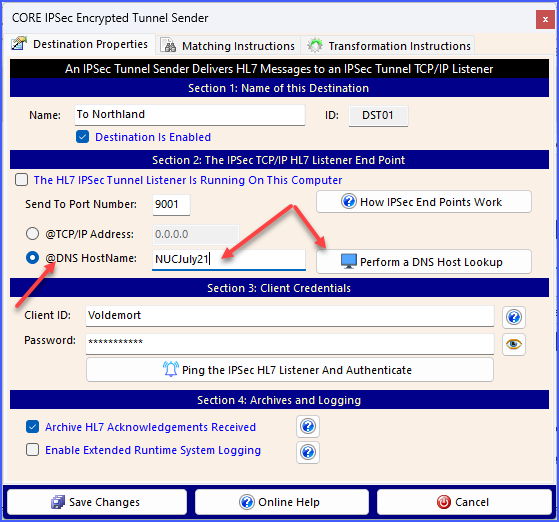Screen dimensions: 559x522
Task: Check 'Listener Is Running On This Computer'
Action: click(x=21, y=180)
